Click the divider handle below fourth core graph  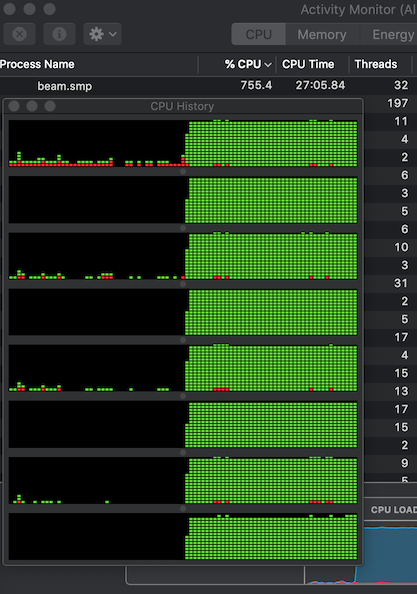coord(183,340)
